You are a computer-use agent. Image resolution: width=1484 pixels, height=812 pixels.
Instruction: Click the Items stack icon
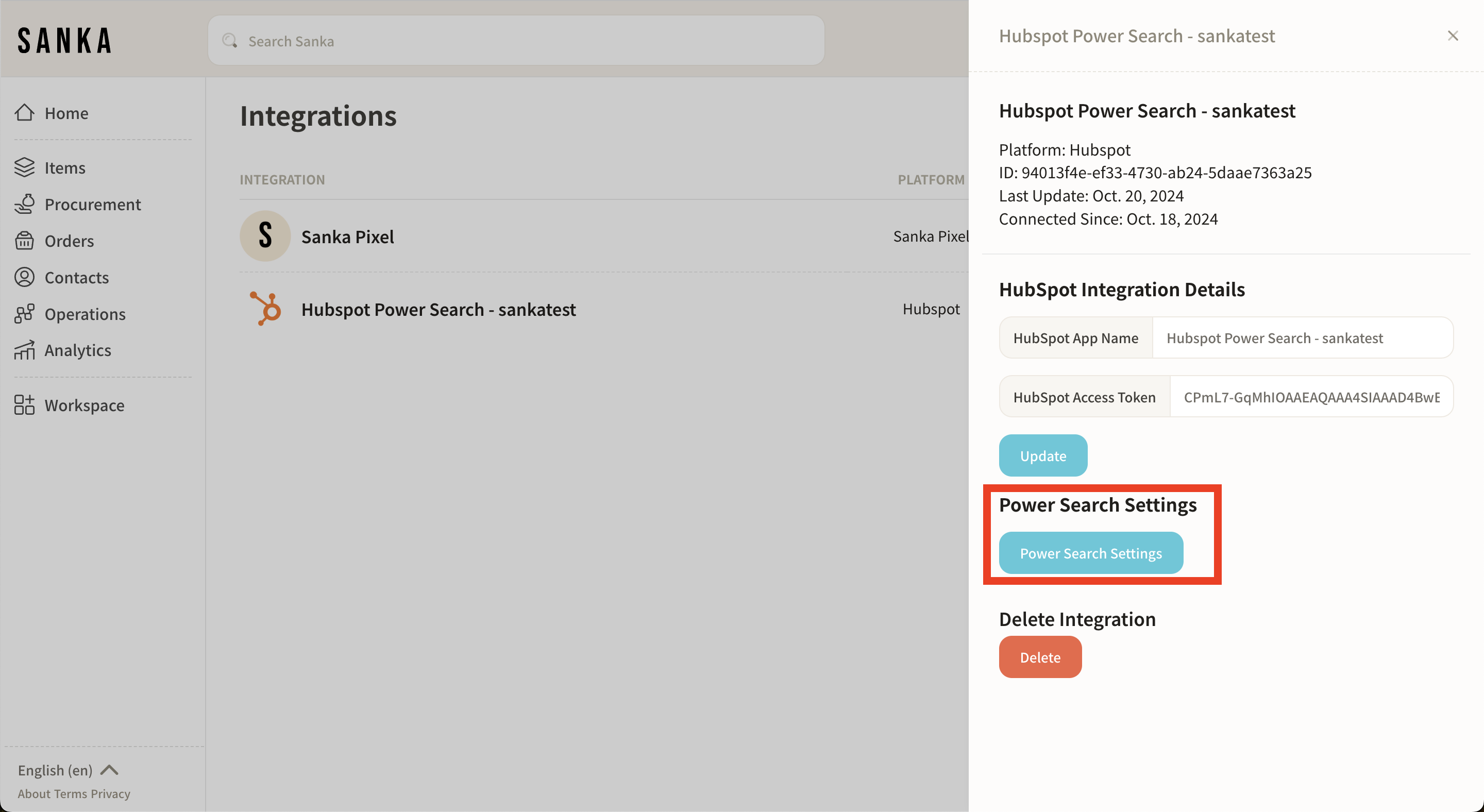[24, 167]
